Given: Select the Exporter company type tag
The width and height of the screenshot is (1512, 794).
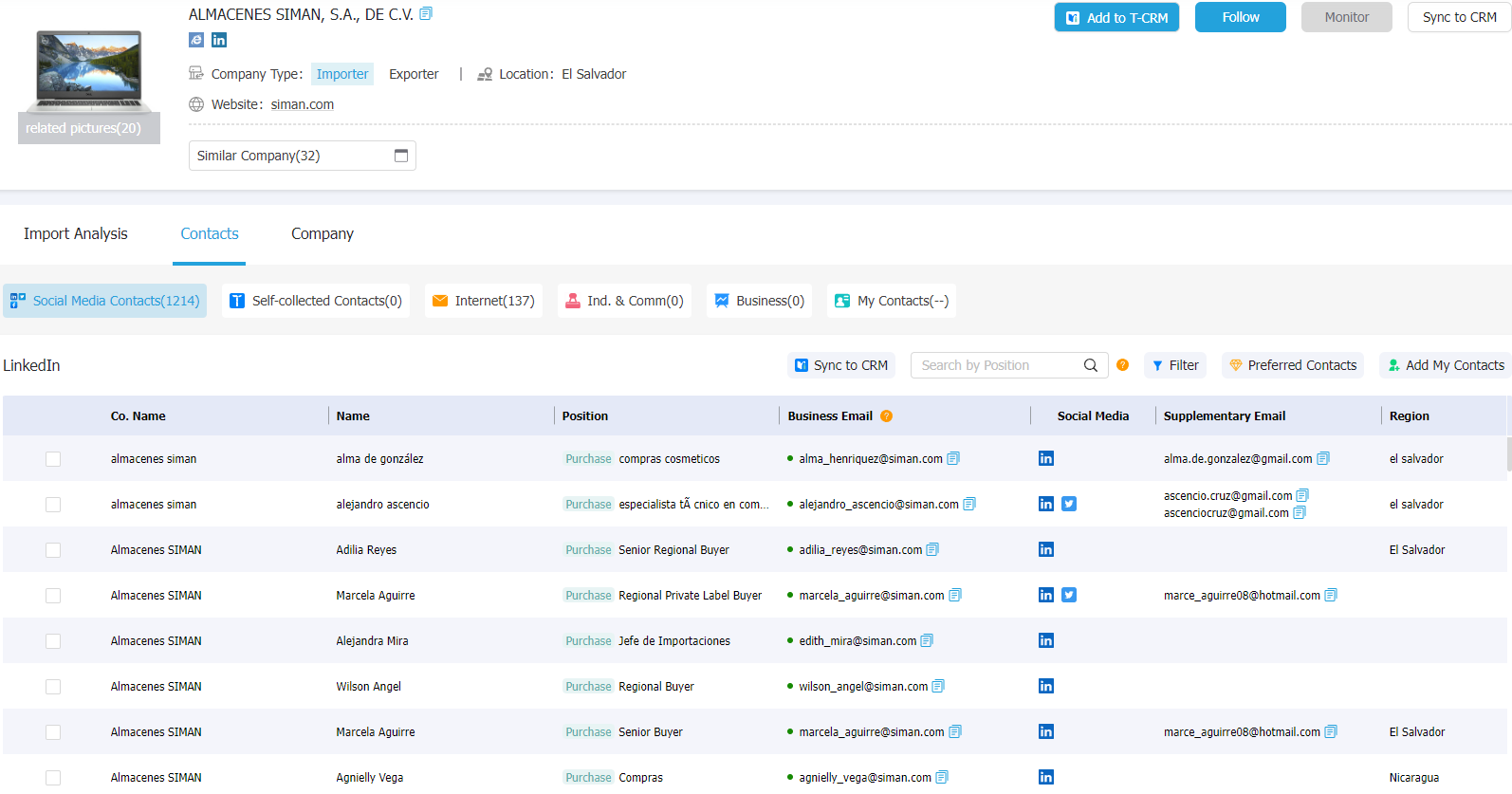Looking at the screenshot, I should coord(414,74).
